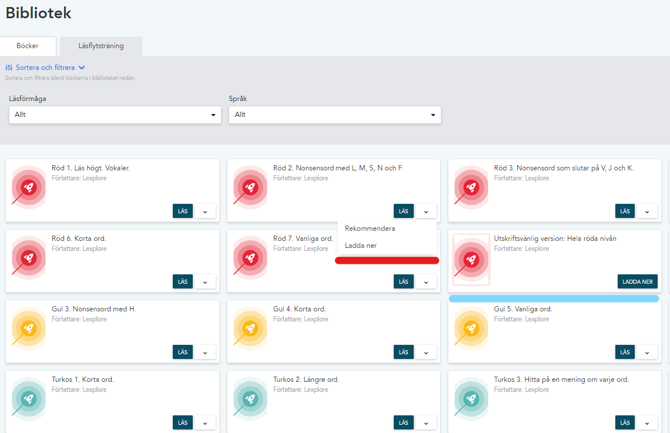Switch to the Läsflytsträning tab
Screen dimensions: 670x433
point(100,46)
